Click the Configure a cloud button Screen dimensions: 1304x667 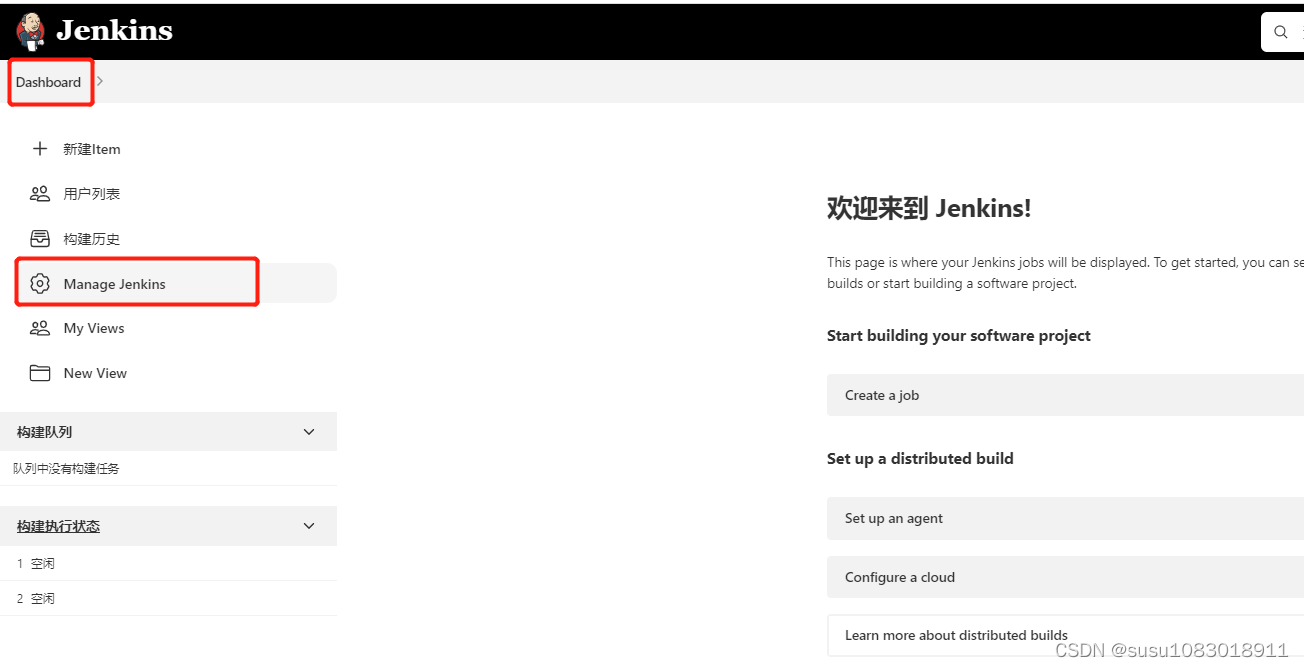tap(1065, 577)
